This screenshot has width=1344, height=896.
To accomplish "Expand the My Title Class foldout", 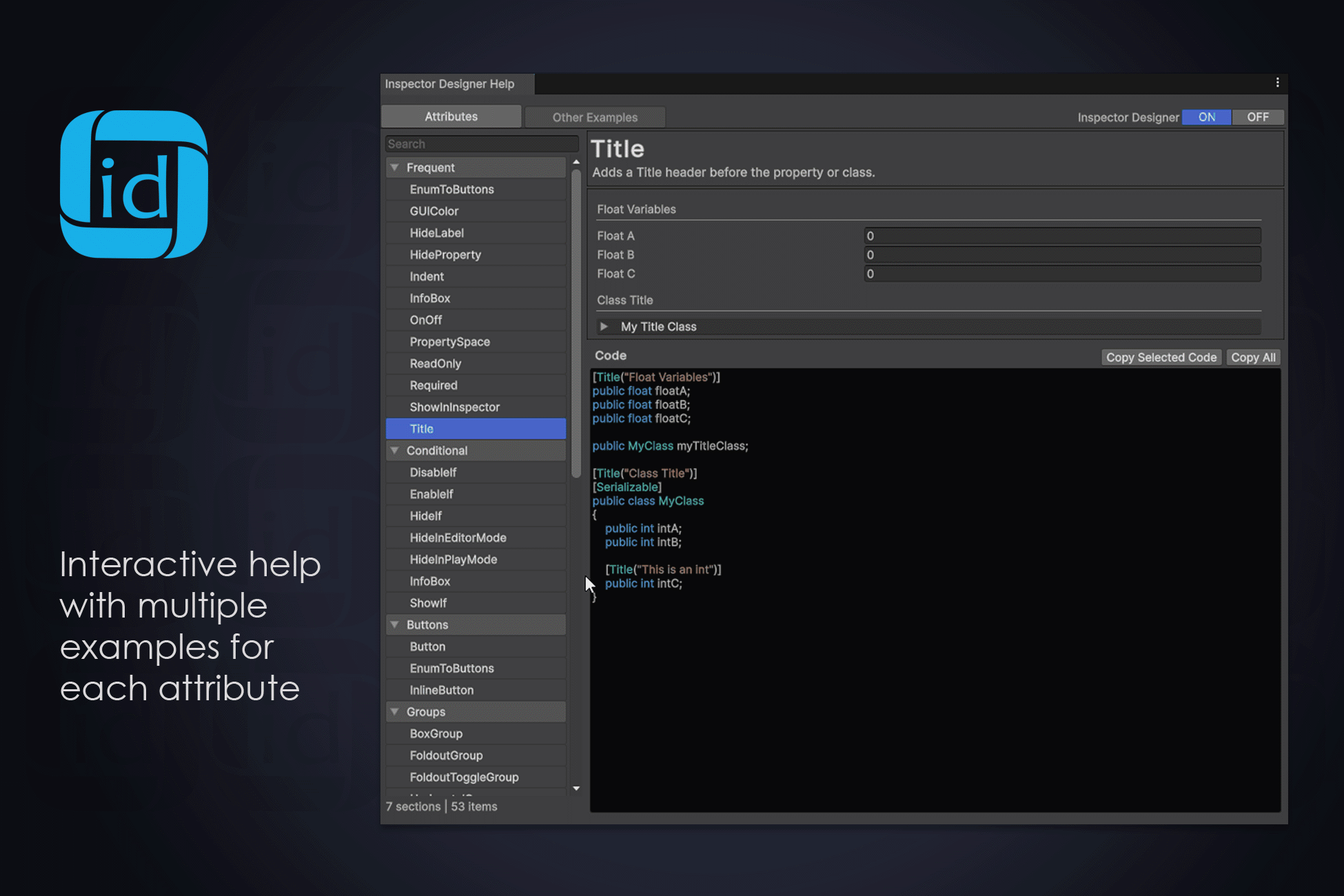I will [604, 327].
